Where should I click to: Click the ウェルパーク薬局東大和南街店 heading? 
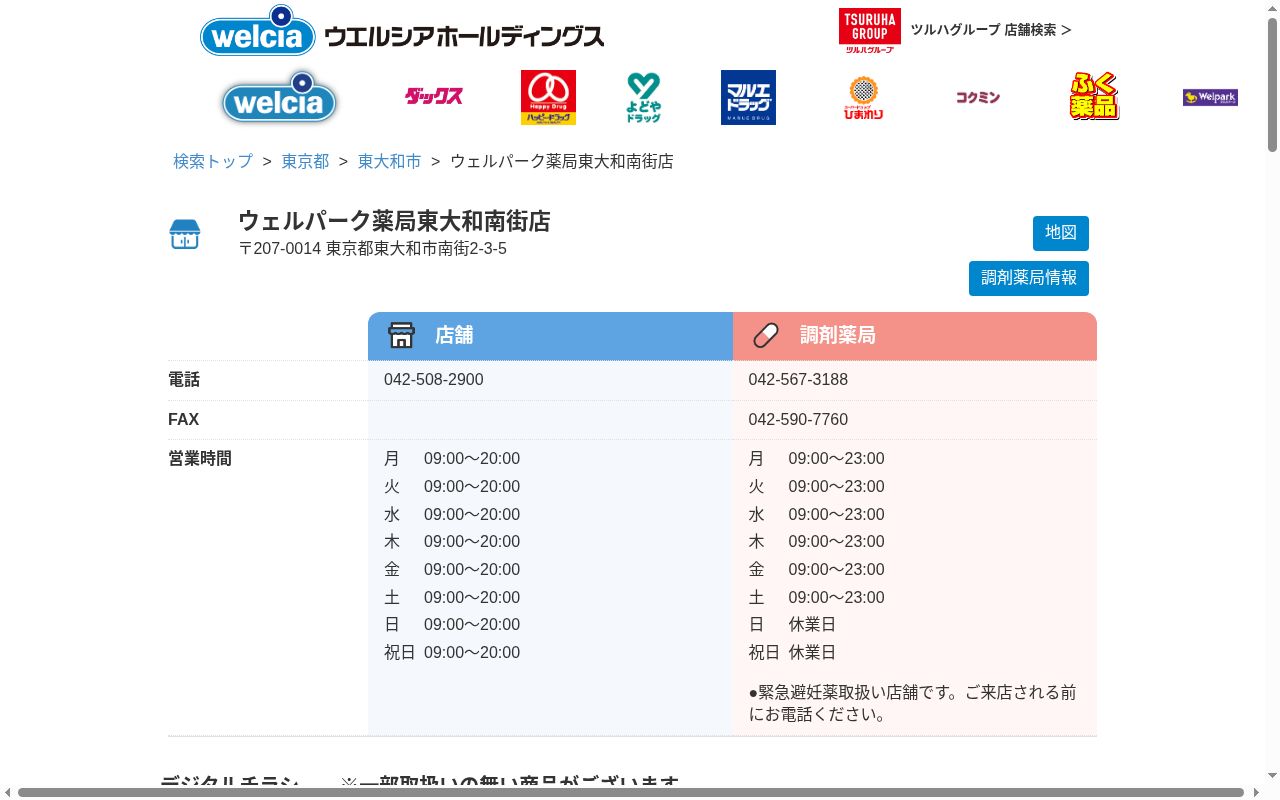pos(394,221)
